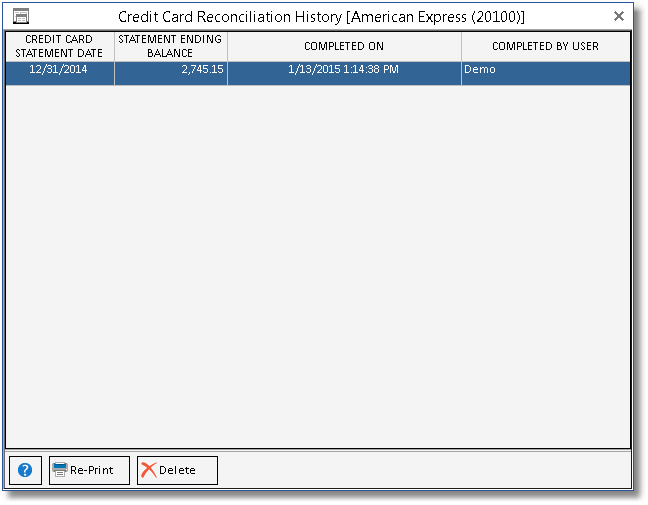The image size is (648, 505).
Task: Close the Reconciliation History window
Action: tap(618, 16)
